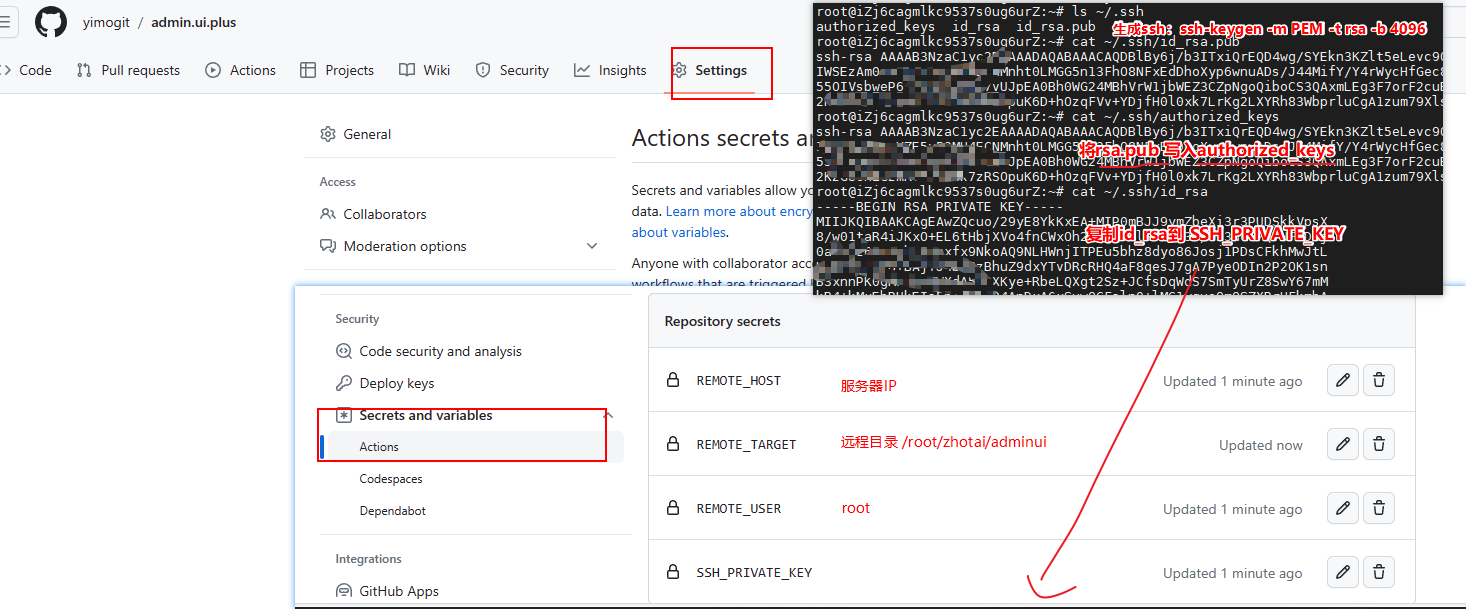Click the lock icon beside SSH_PRIVATE_KEY
Image resolution: width=1466 pixels, height=609 pixels.
tap(673, 572)
